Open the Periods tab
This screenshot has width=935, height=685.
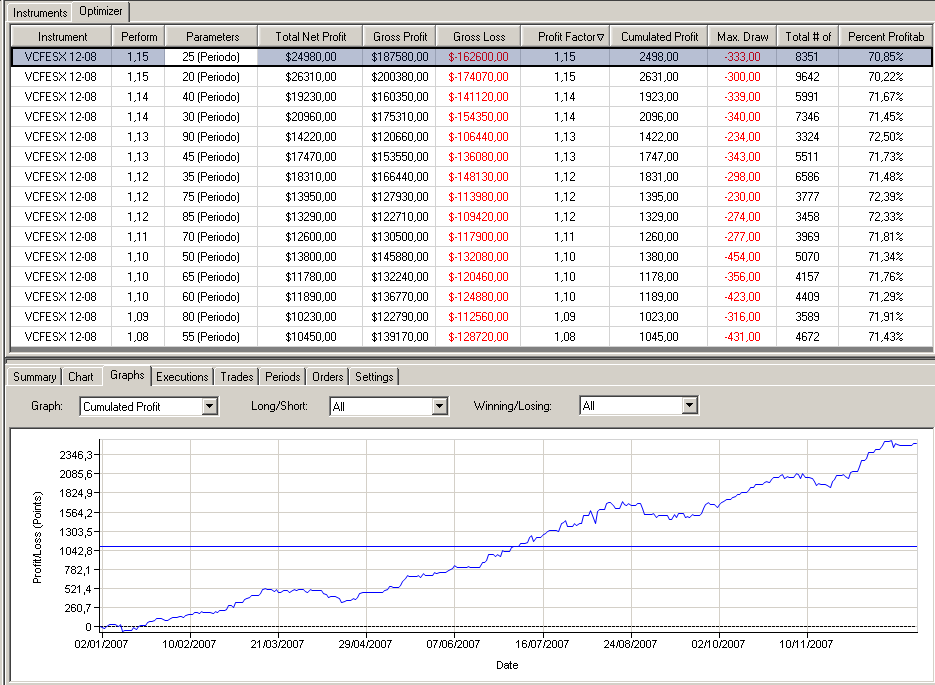[x=283, y=377]
